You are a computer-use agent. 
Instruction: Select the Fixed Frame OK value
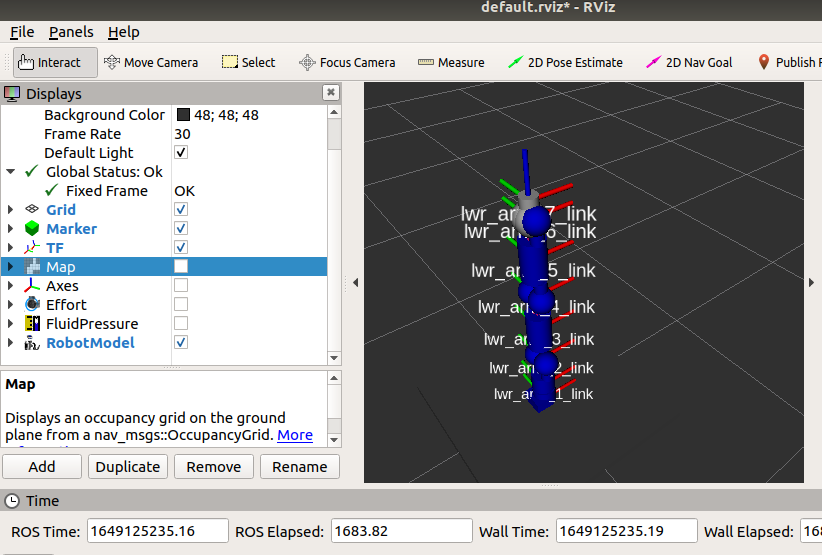point(185,190)
